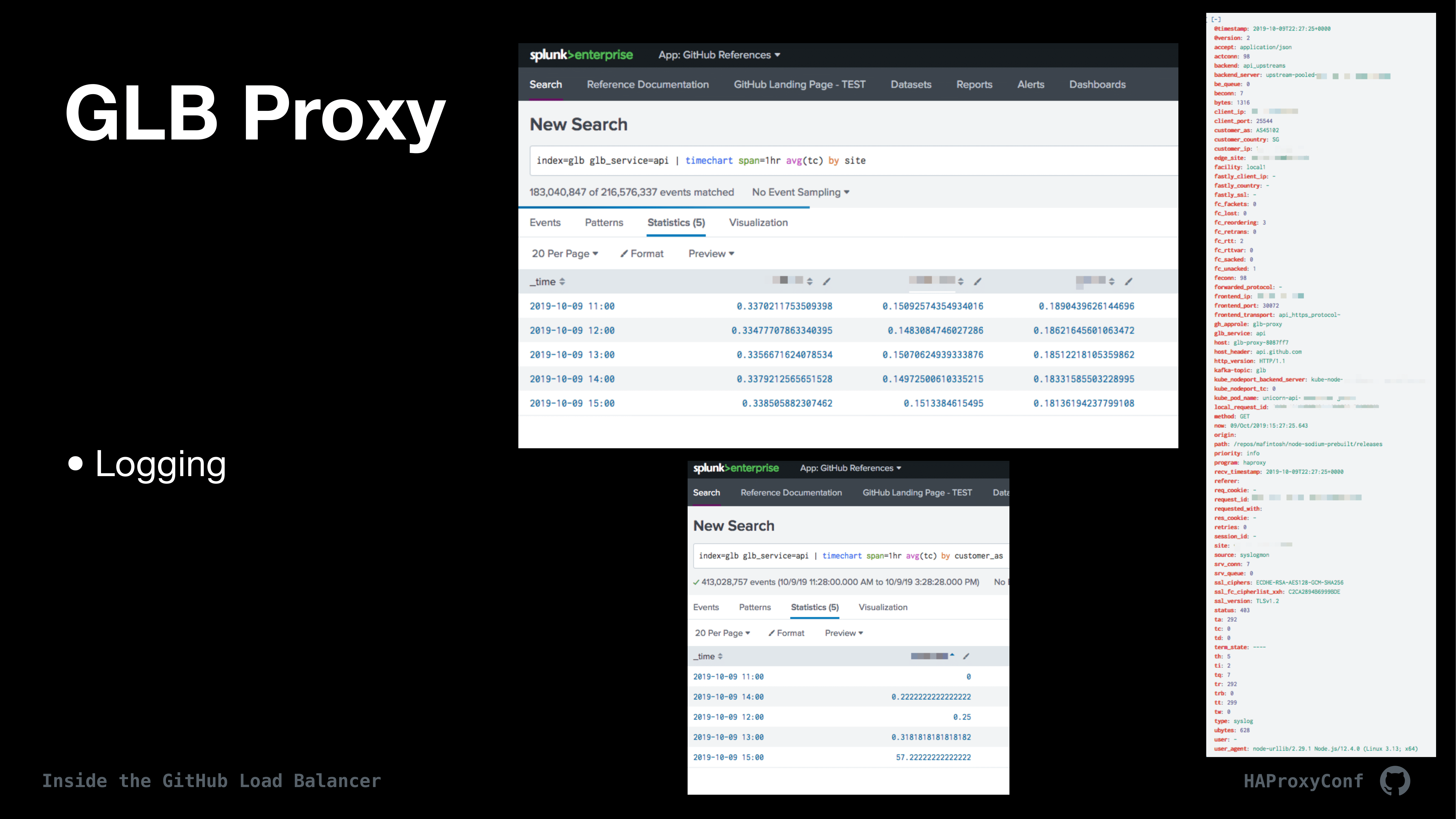The image size is (1456, 819).
Task: Open Reference Documentation in customer_as window
Action: 791,492
